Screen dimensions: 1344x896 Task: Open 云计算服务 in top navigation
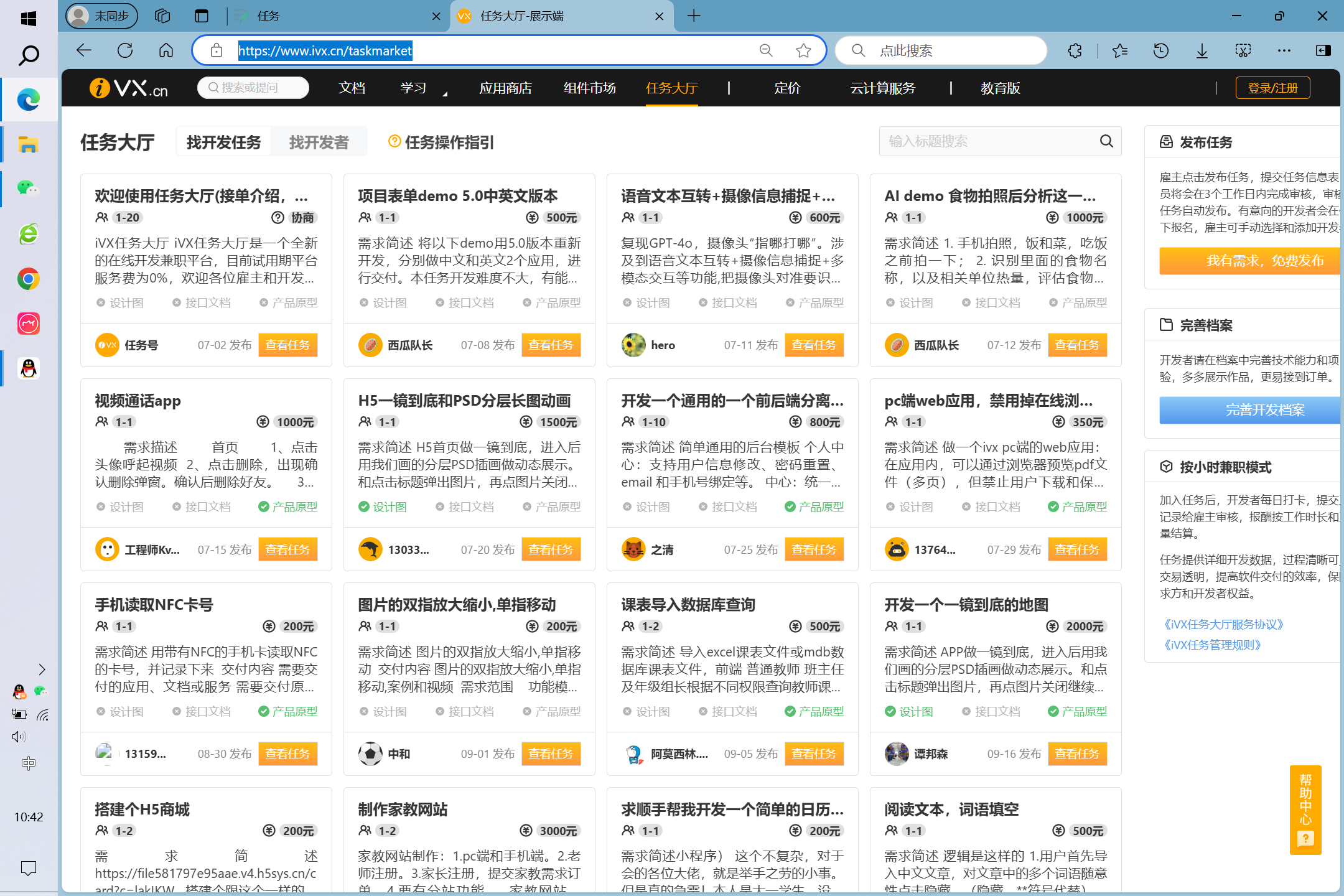click(x=882, y=88)
